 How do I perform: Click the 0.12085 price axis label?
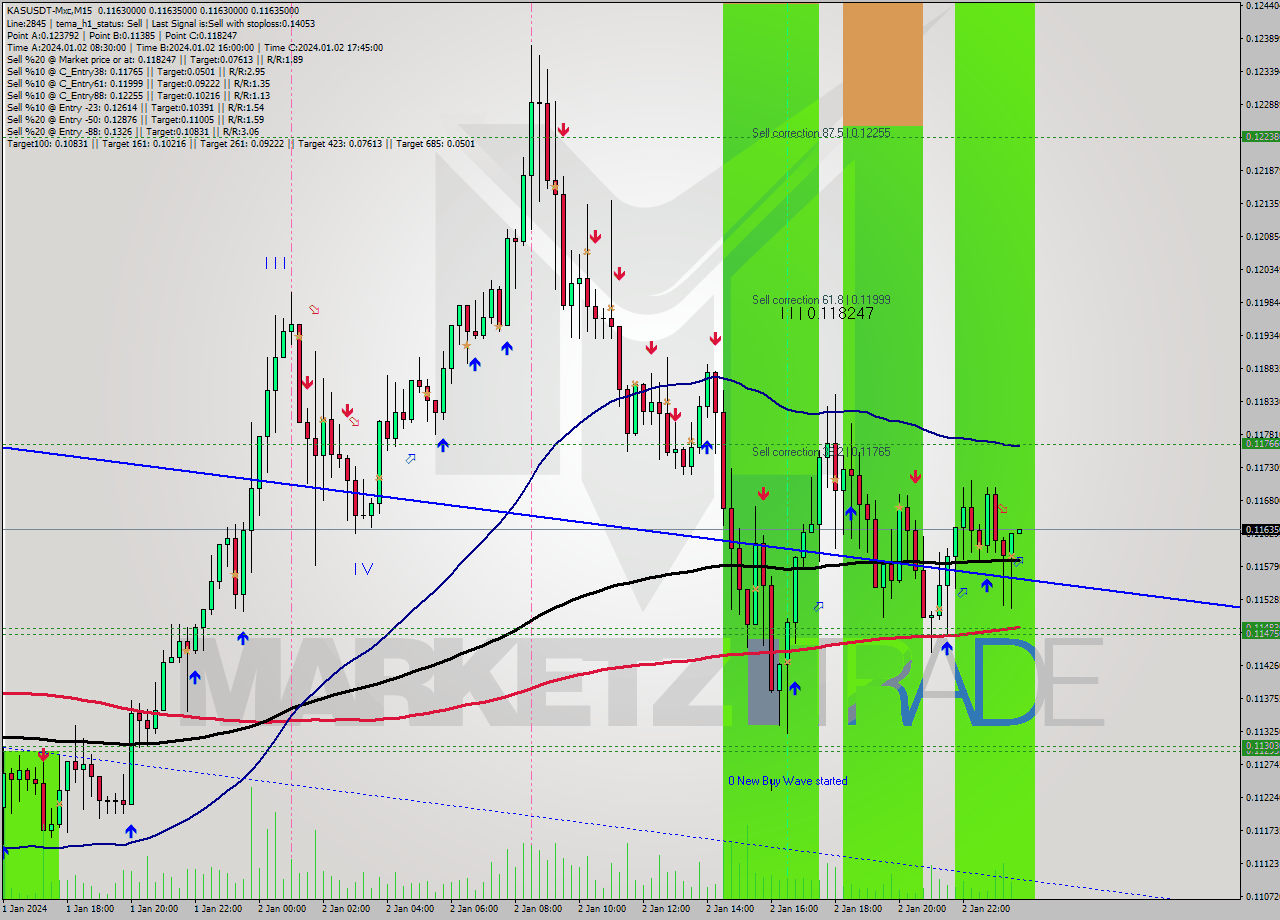(1262, 236)
